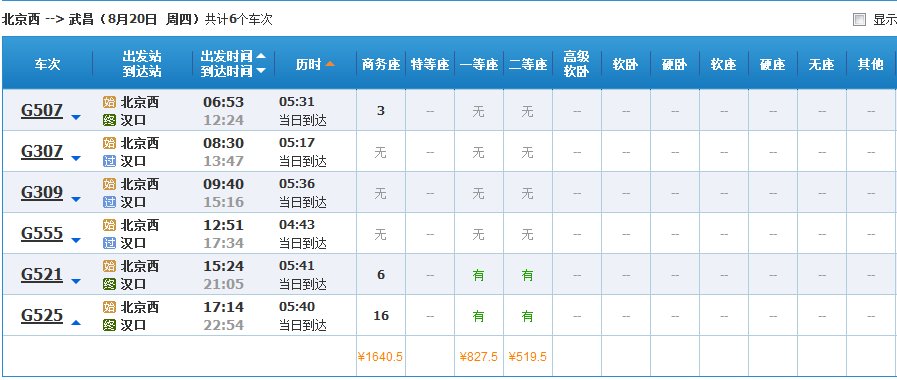This screenshot has width=897, height=380.
Task: Click the 始 origin icon in G521 row
Action: click(109, 266)
